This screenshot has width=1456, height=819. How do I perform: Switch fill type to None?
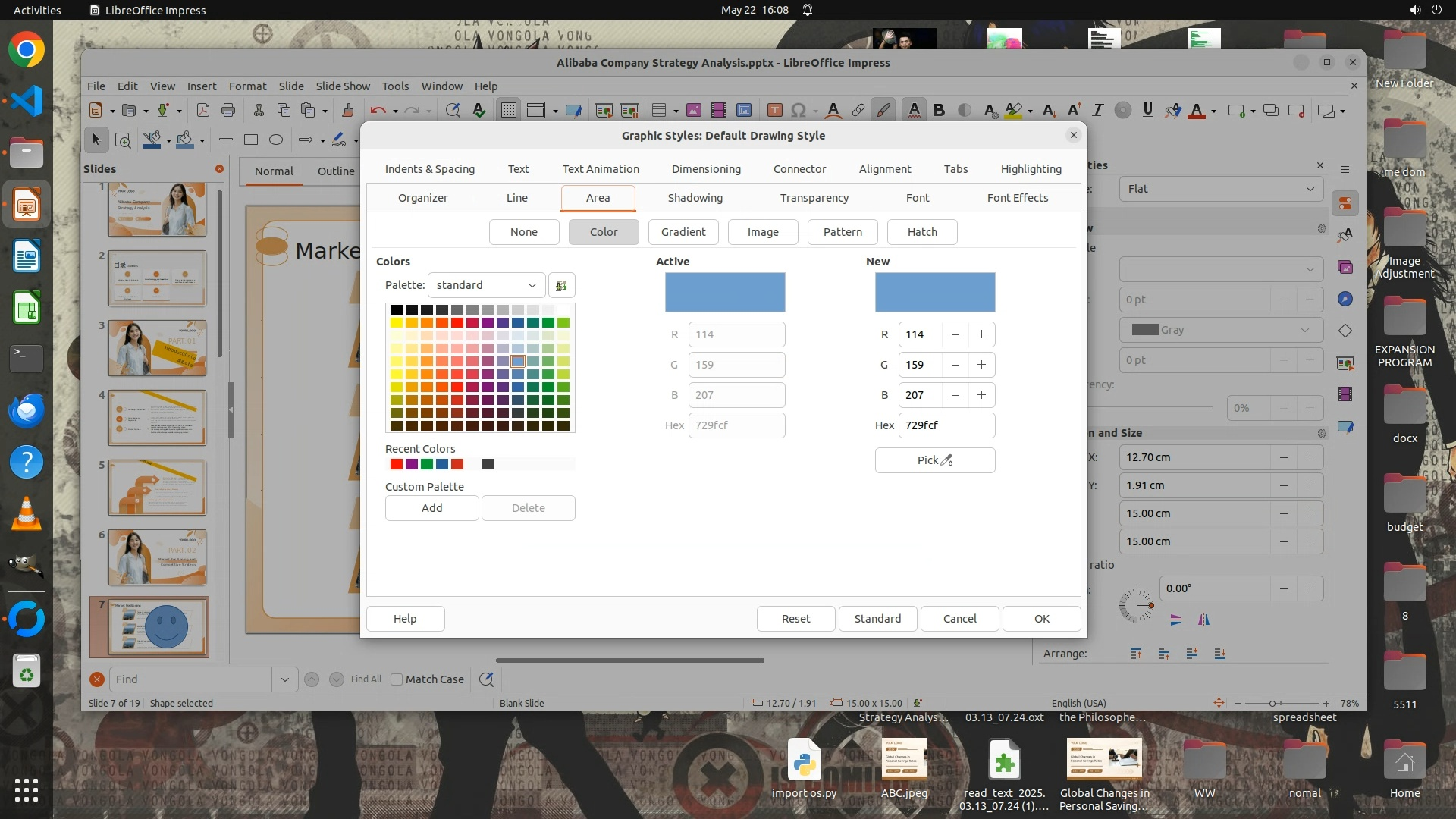click(x=523, y=232)
